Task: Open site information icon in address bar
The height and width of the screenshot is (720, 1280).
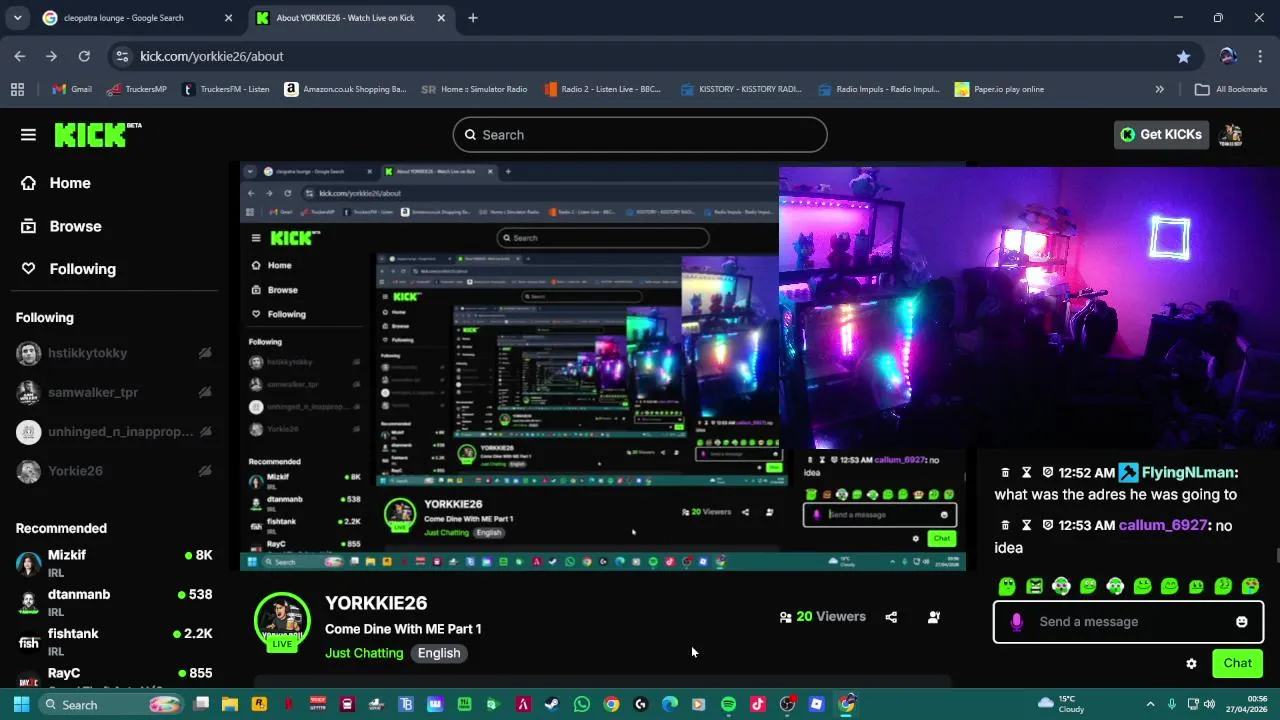Action: pos(121,56)
